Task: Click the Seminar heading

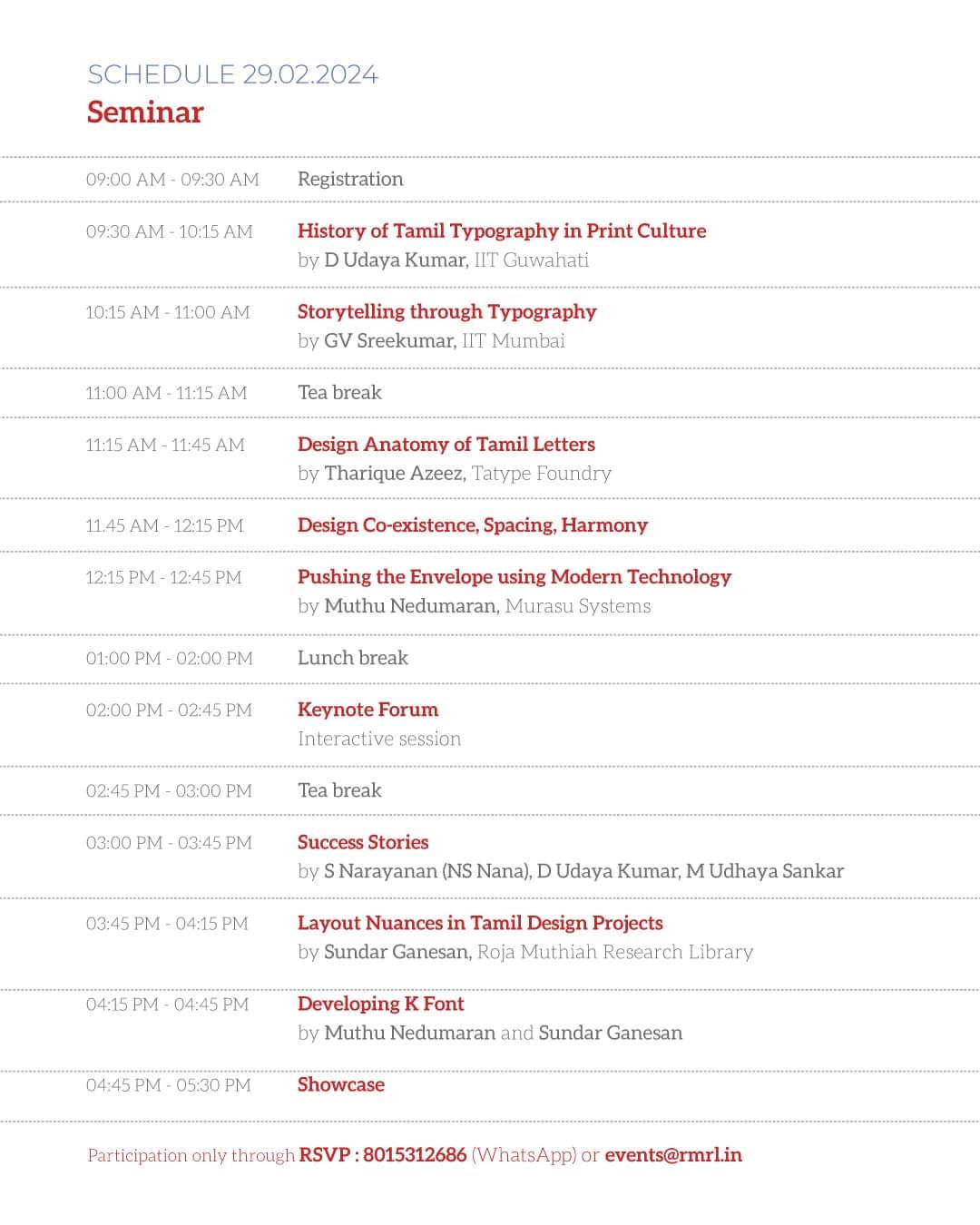Action: pos(145,112)
